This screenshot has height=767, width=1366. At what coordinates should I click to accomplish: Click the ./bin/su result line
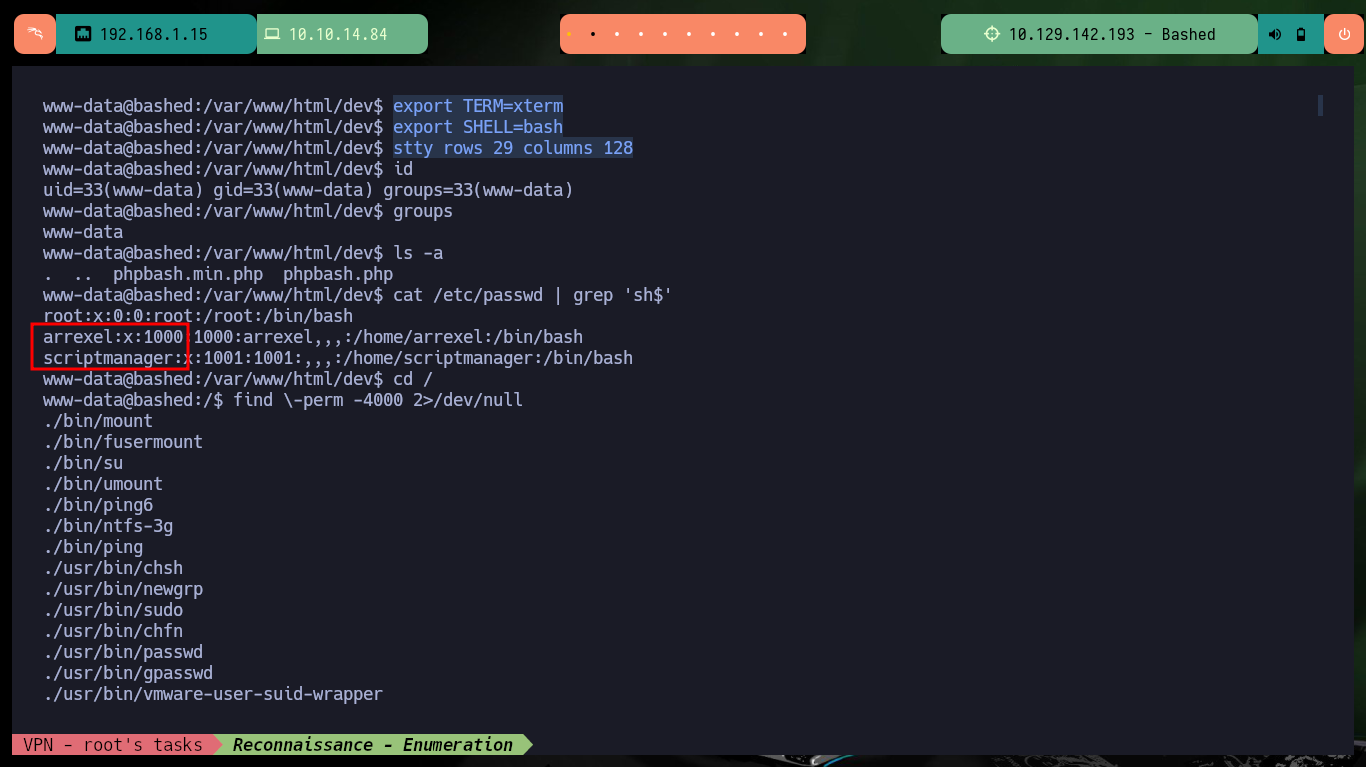click(83, 463)
